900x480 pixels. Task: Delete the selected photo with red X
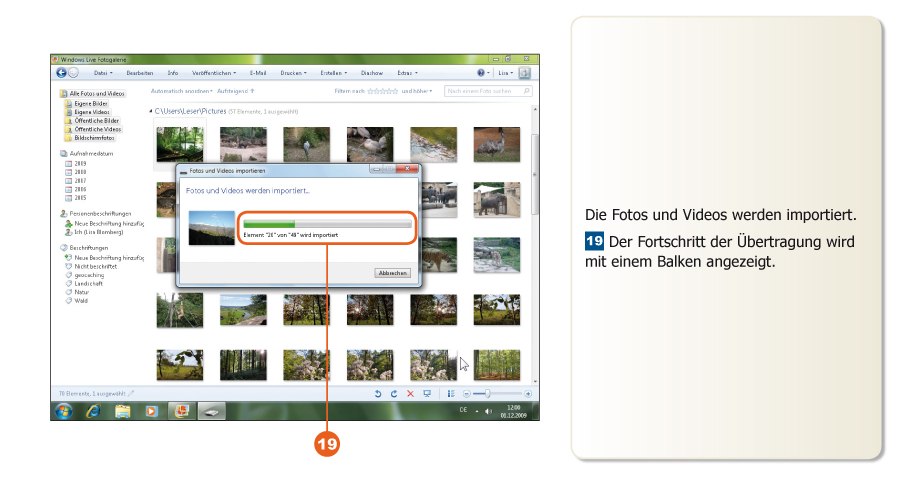410,394
